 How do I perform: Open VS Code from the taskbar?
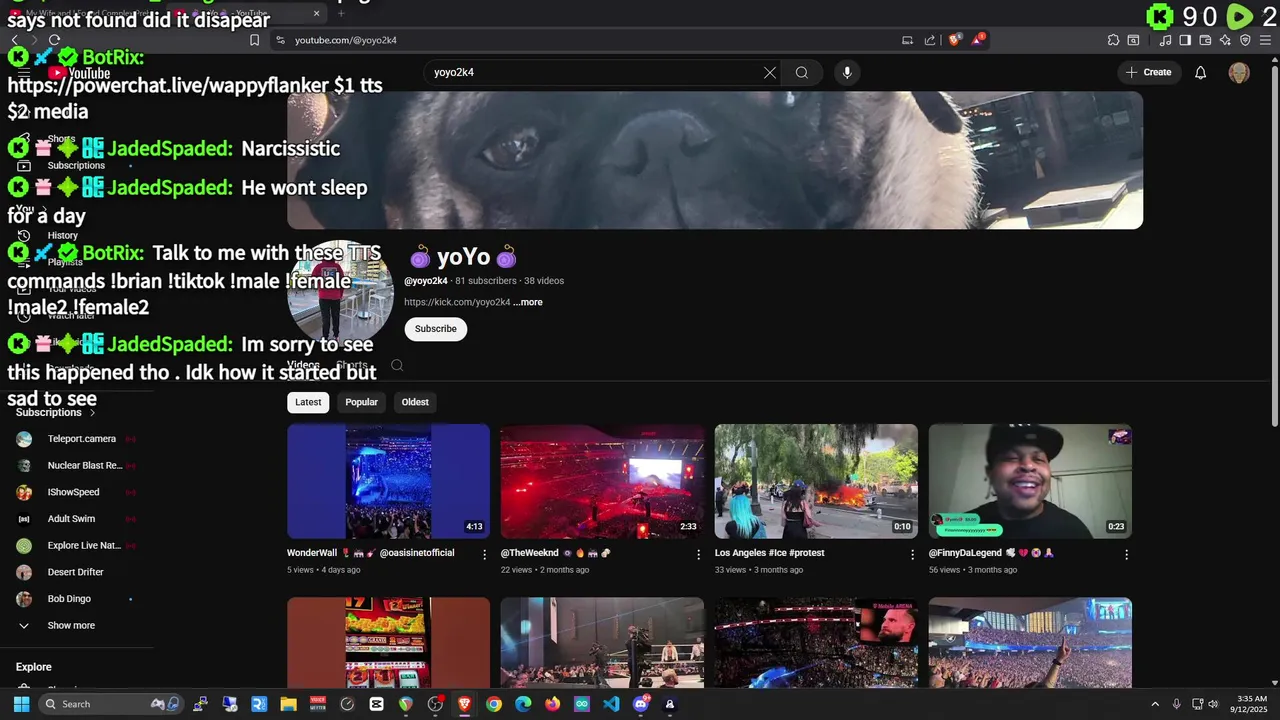click(x=611, y=704)
